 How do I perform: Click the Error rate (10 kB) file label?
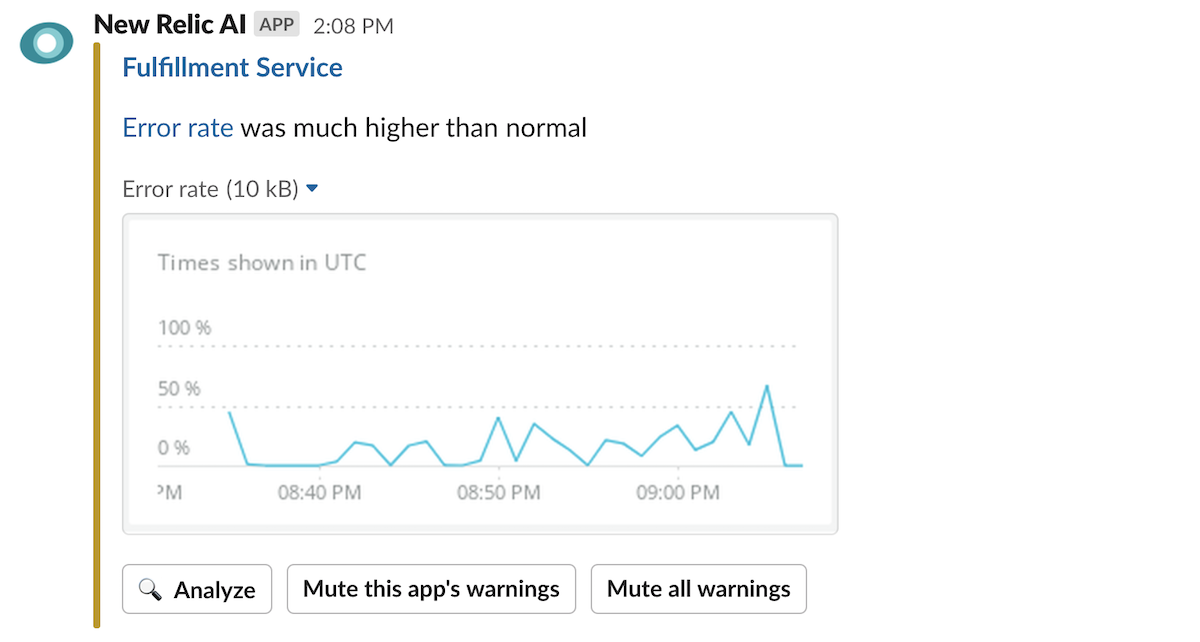coord(211,189)
